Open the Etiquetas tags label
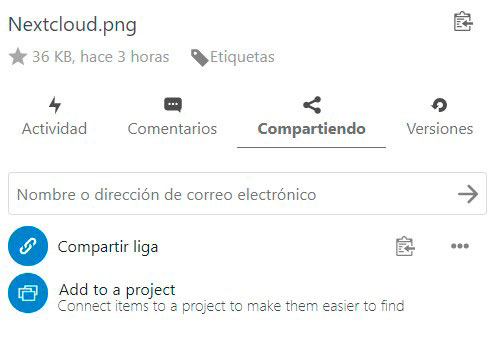Viewport: 501px width, 361px height. [x=242, y=57]
